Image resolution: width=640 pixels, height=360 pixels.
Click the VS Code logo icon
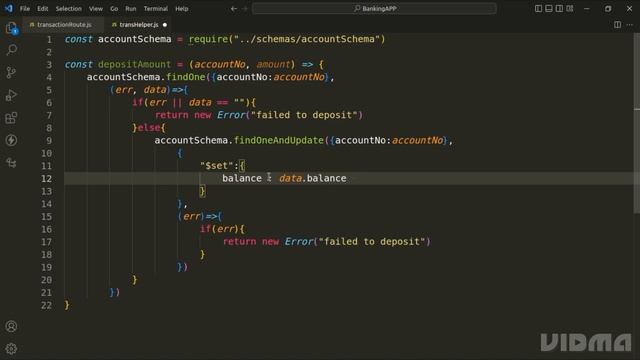click(9, 8)
